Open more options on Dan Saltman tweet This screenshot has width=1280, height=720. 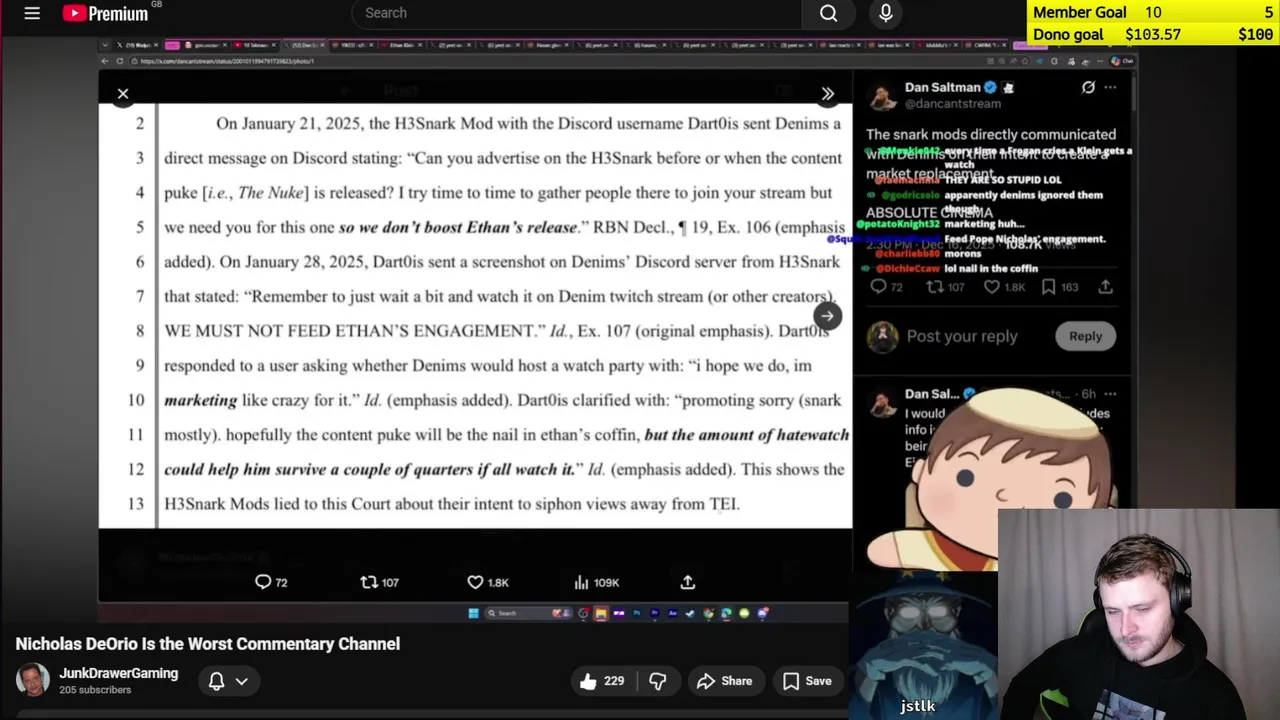tap(1110, 87)
